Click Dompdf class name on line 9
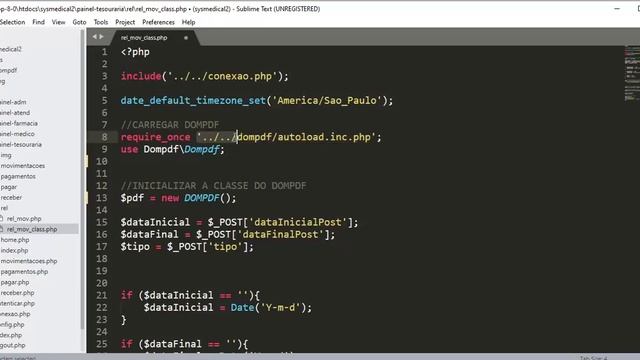The image size is (640, 360). point(202,149)
